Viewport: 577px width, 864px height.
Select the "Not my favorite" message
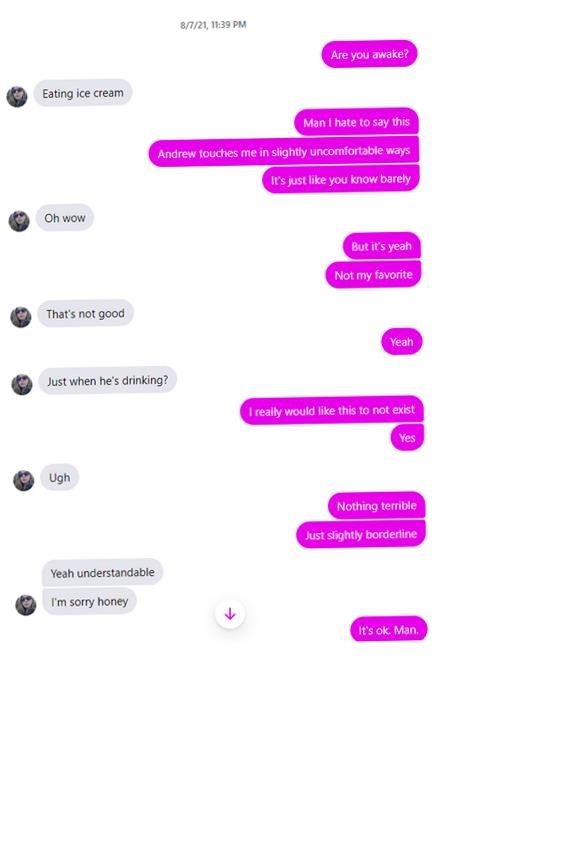coord(373,274)
